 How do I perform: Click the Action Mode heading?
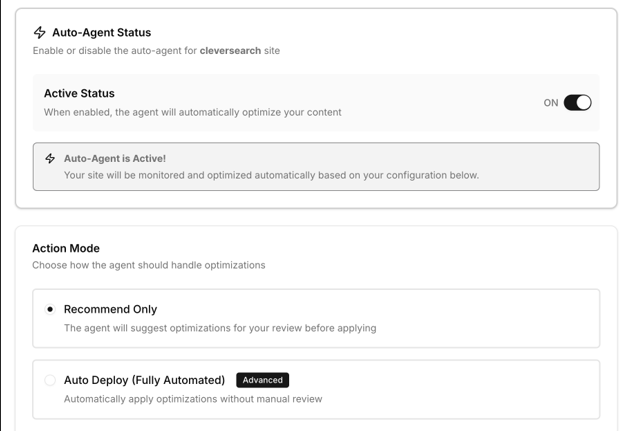[66, 248]
